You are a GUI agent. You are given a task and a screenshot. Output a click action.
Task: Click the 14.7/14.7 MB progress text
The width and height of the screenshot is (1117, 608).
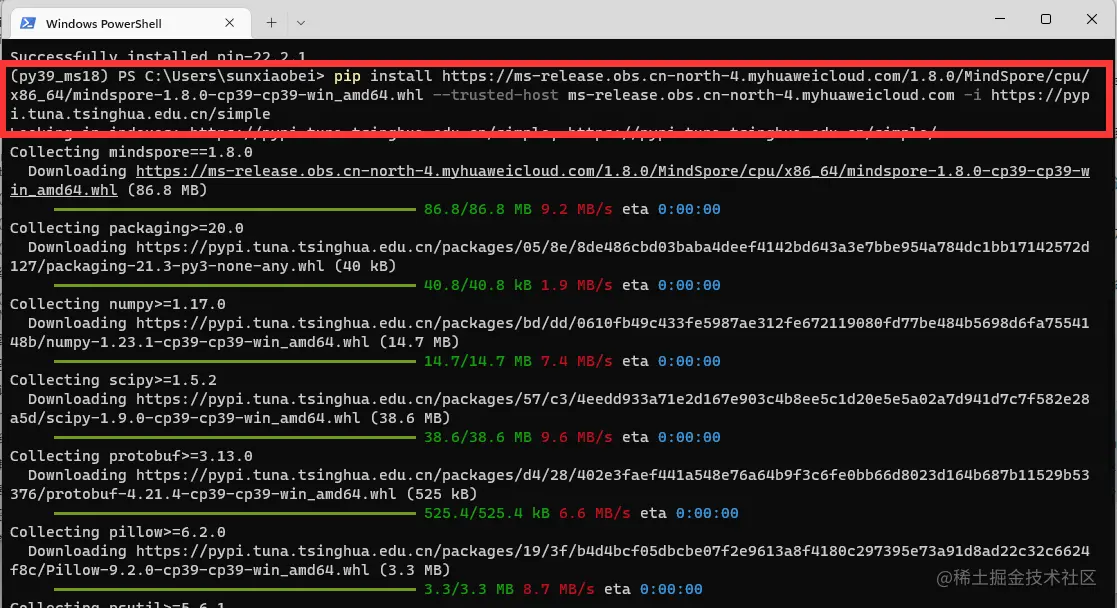(477, 361)
